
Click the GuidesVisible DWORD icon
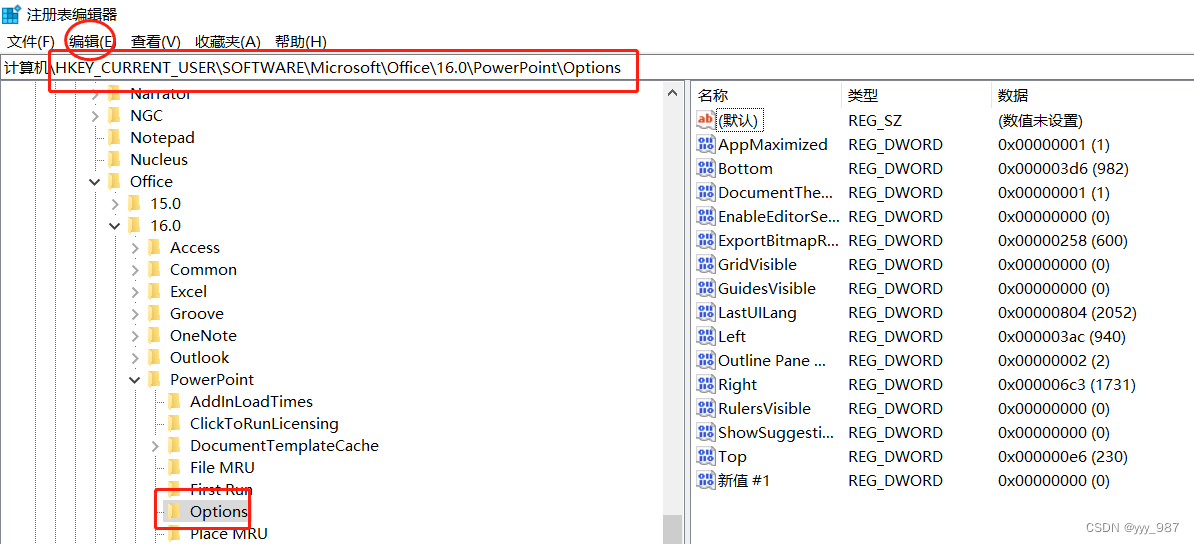pyautogui.click(x=706, y=289)
